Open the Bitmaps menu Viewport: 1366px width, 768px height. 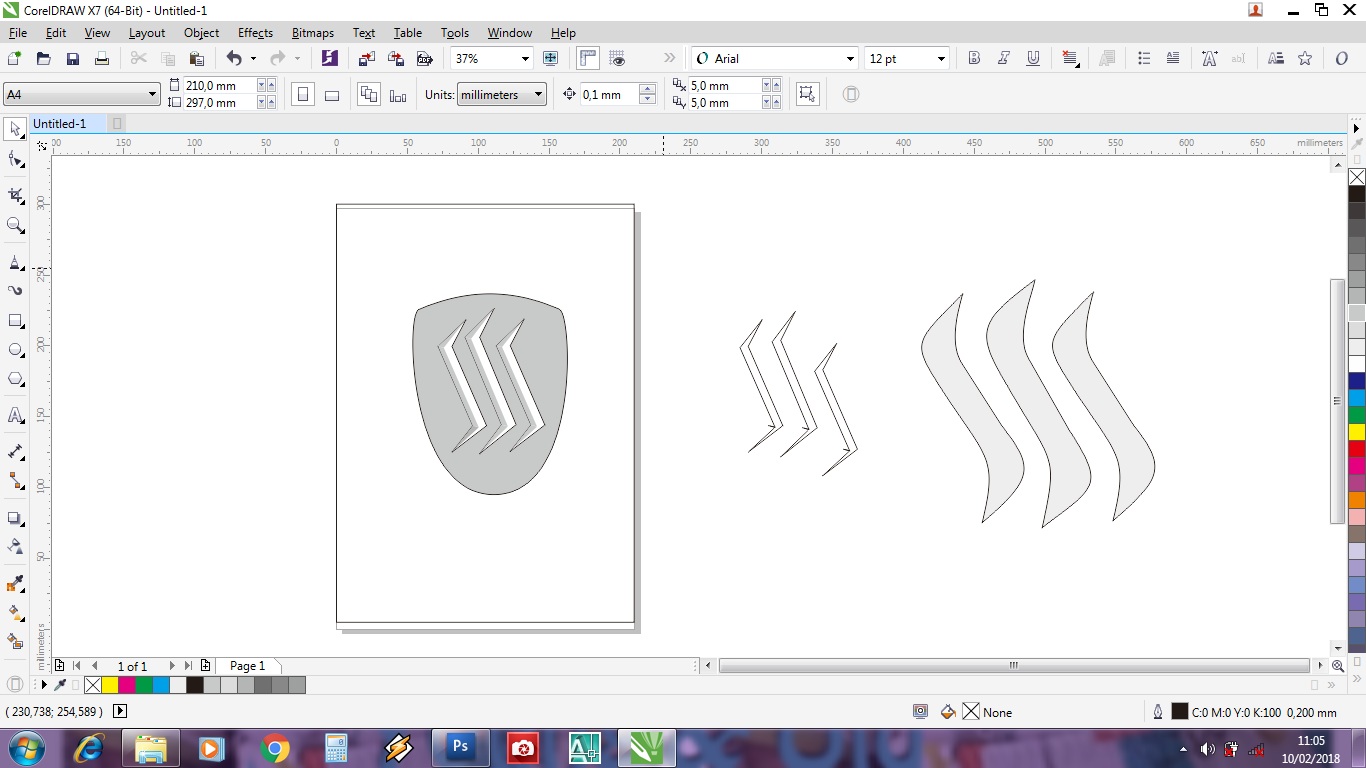click(x=313, y=33)
